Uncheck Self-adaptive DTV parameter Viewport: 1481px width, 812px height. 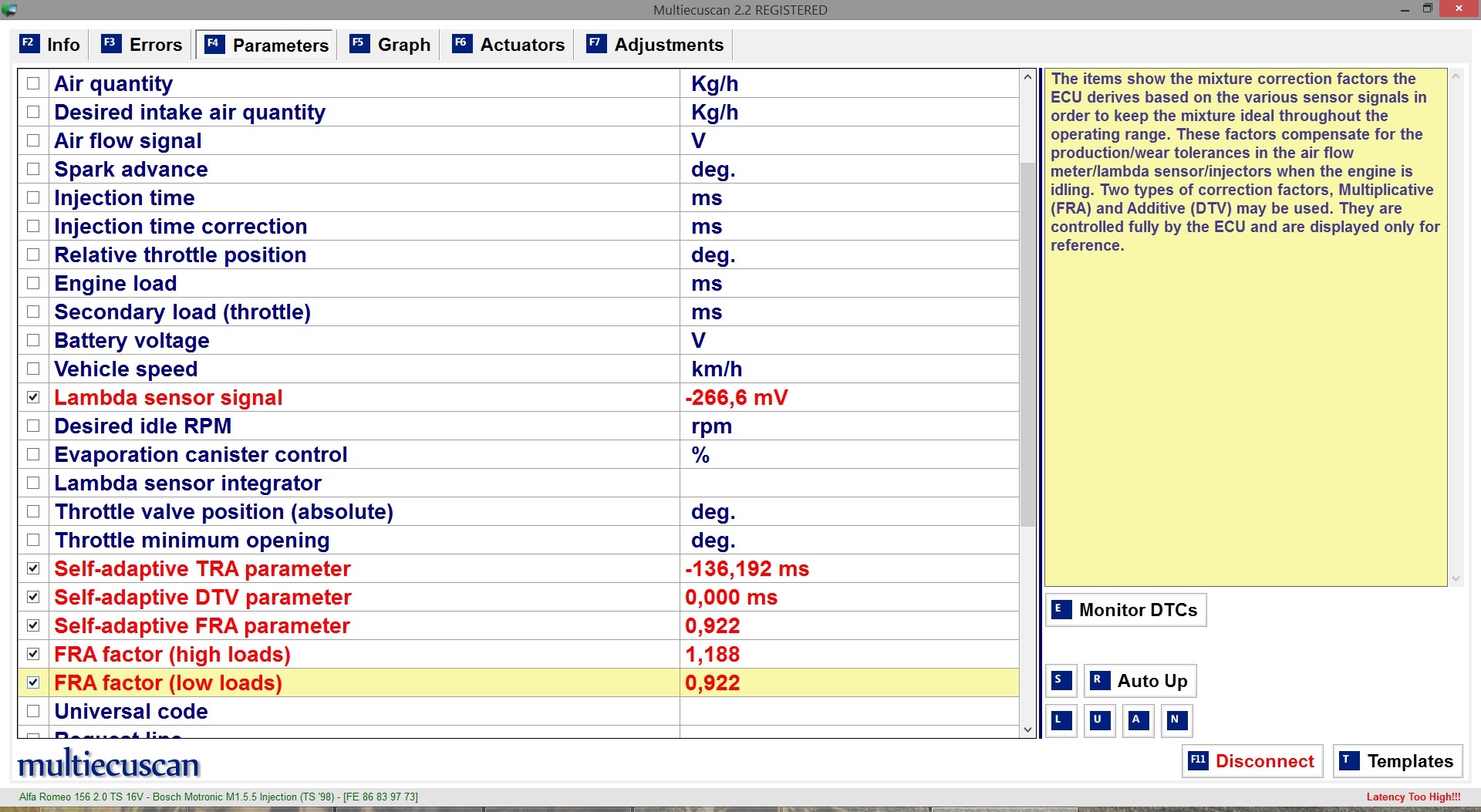click(33, 597)
